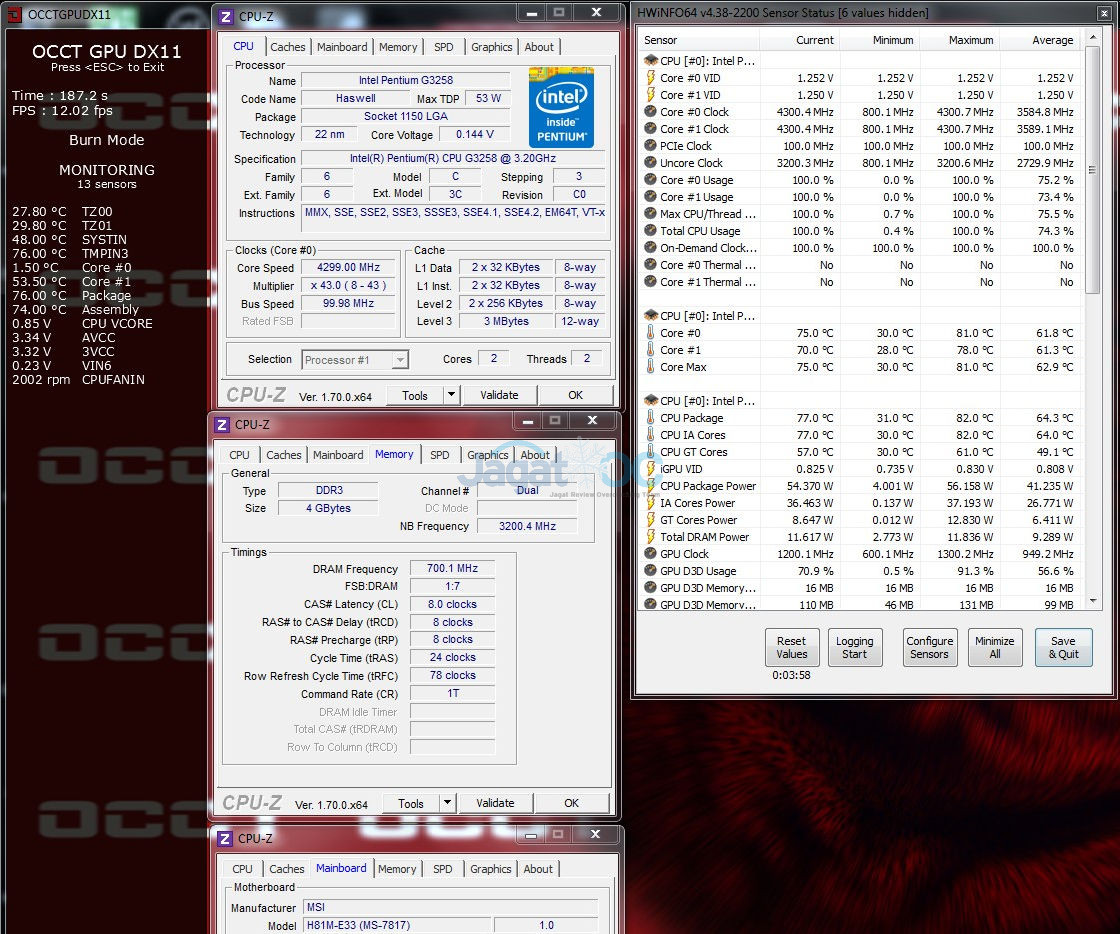Click the circle icon next to Total CPU Usage

pos(651,231)
